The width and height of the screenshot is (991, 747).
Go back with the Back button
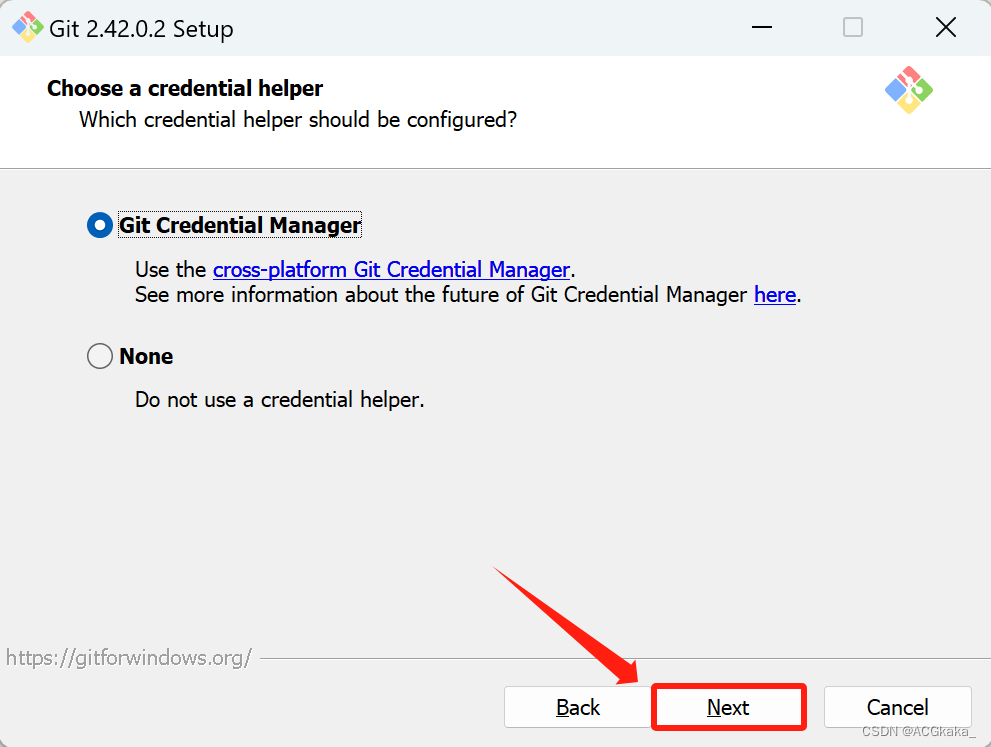coord(578,707)
